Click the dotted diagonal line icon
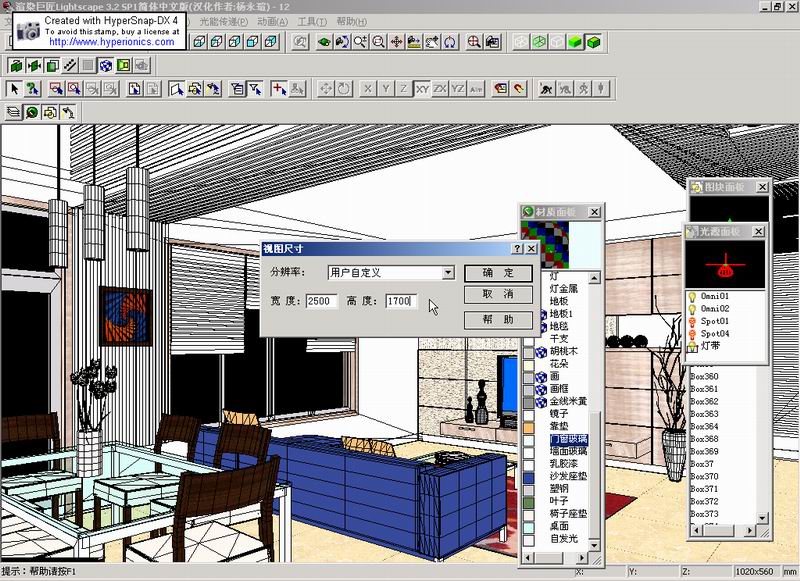Screen dimensions: 800x581 70,65
